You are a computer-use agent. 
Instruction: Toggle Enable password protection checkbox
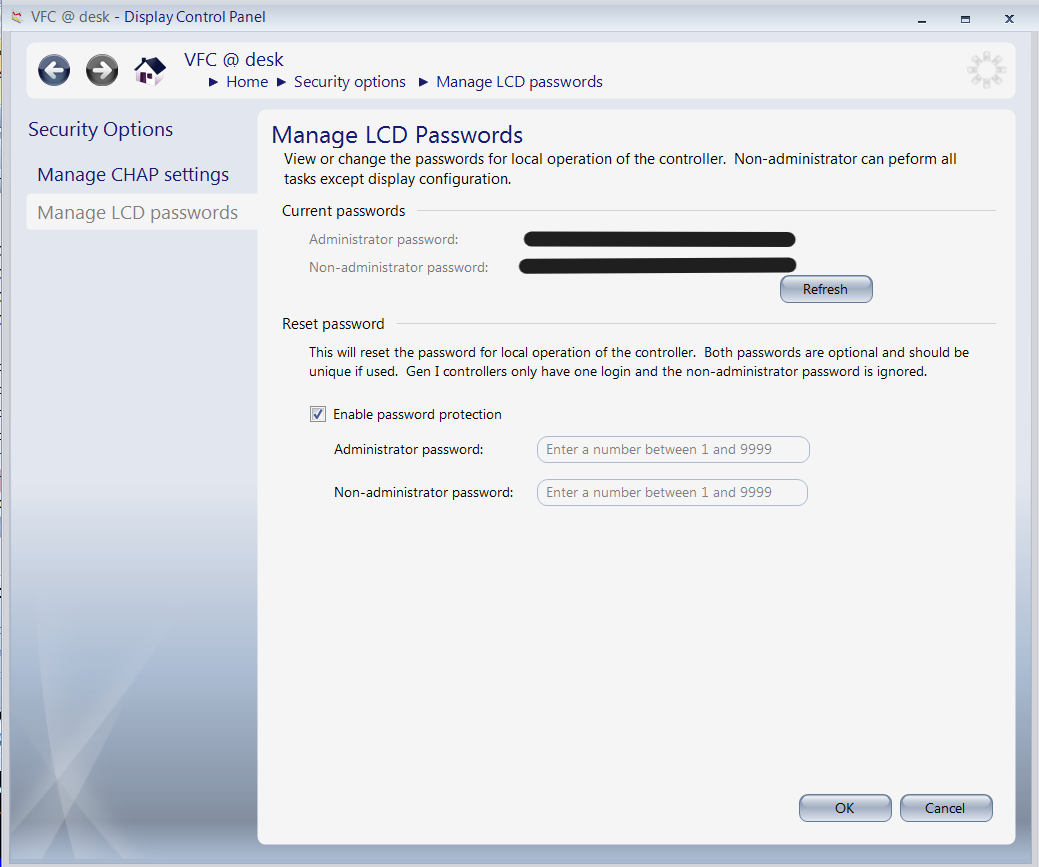(318, 414)
